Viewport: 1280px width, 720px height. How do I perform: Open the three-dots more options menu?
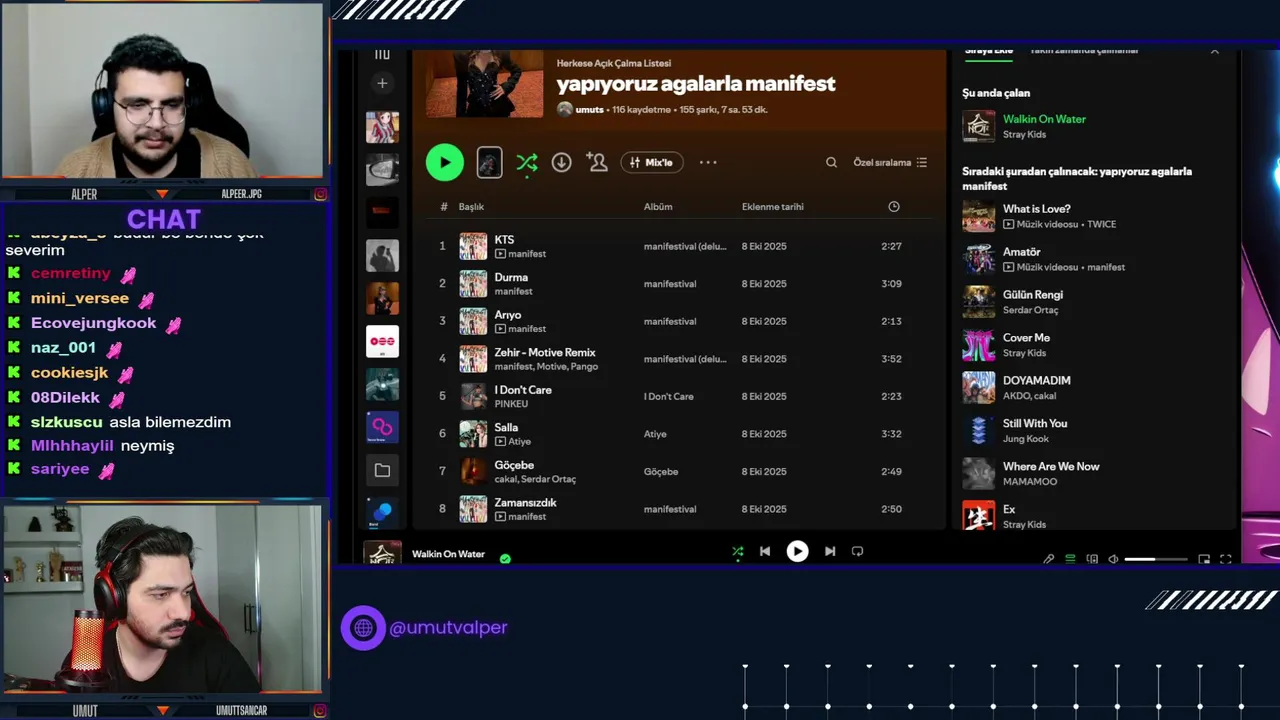click(x=708, y=162)
